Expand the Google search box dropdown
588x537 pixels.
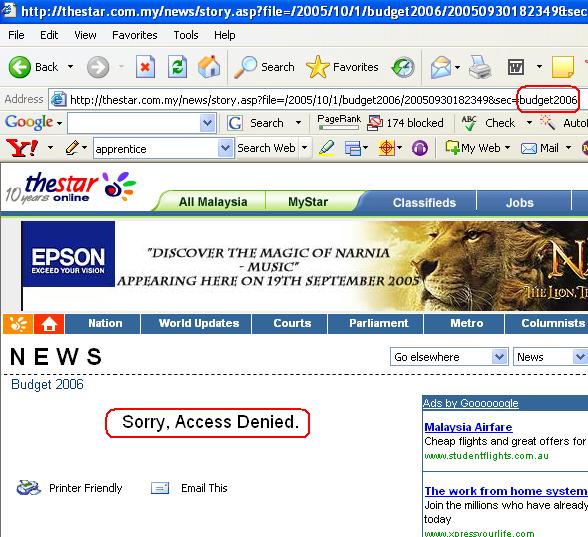point(207,123)
